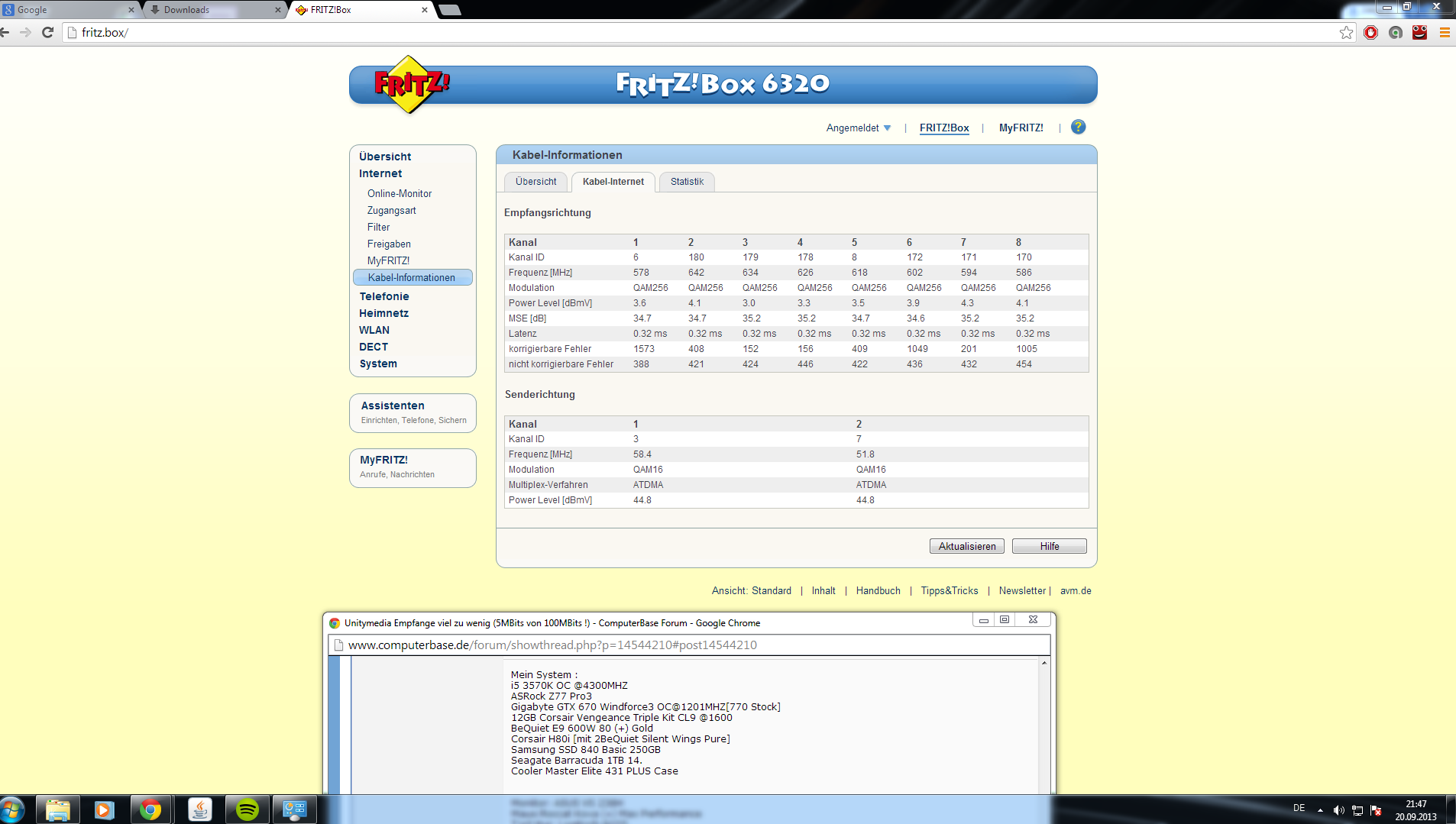This screenshot has height=824, width=1456.
Task: Select the '1573' korrigierbare Fehler value
Action: click(x=644, y=349)
